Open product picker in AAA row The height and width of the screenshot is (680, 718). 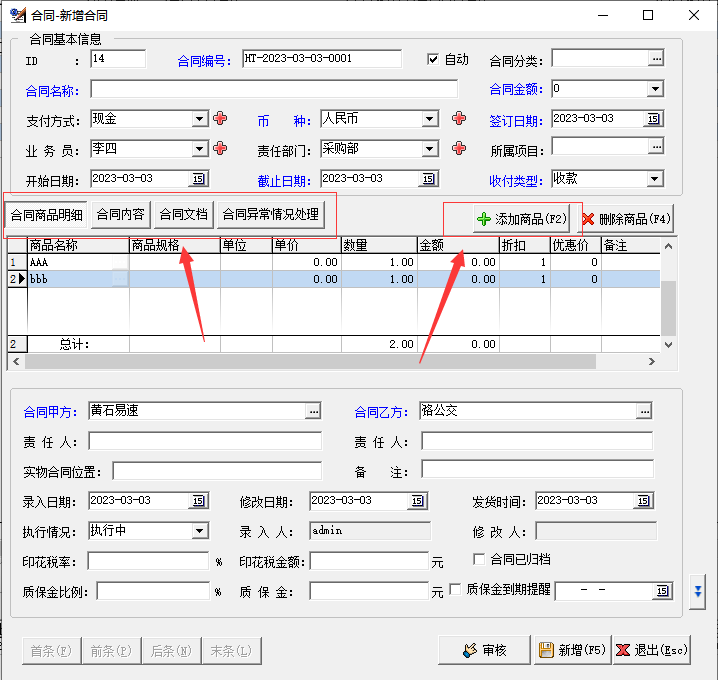(120, 262)
